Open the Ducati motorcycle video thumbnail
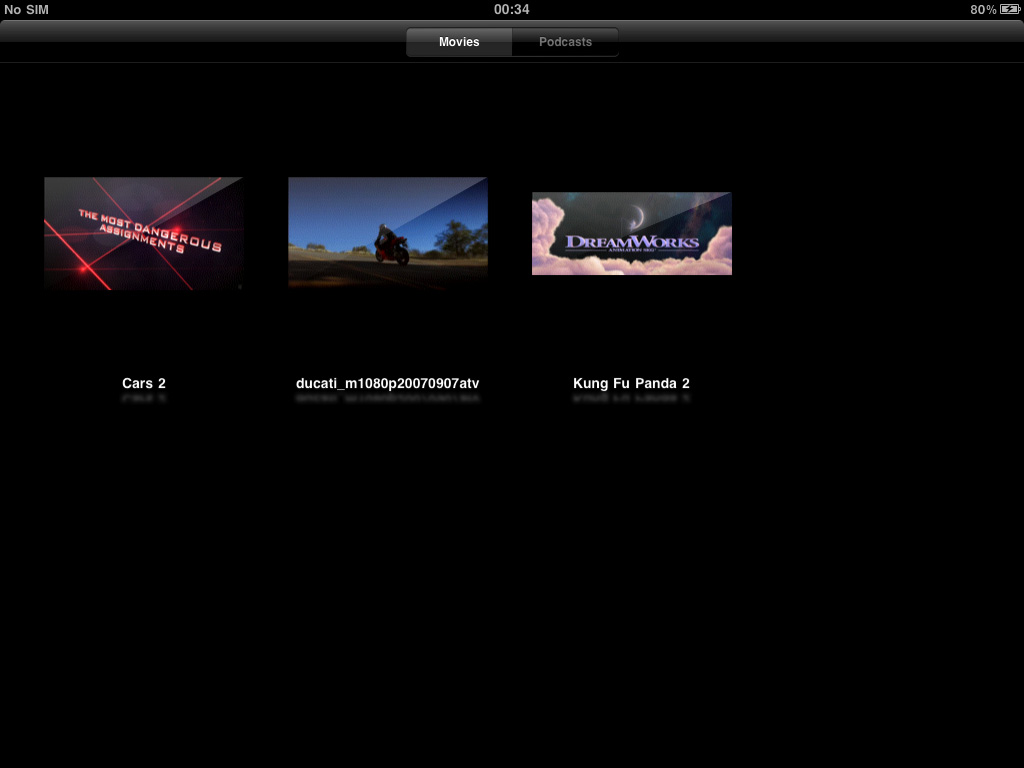The height and width of the screenshot is (768, 1024). point(388,233)
